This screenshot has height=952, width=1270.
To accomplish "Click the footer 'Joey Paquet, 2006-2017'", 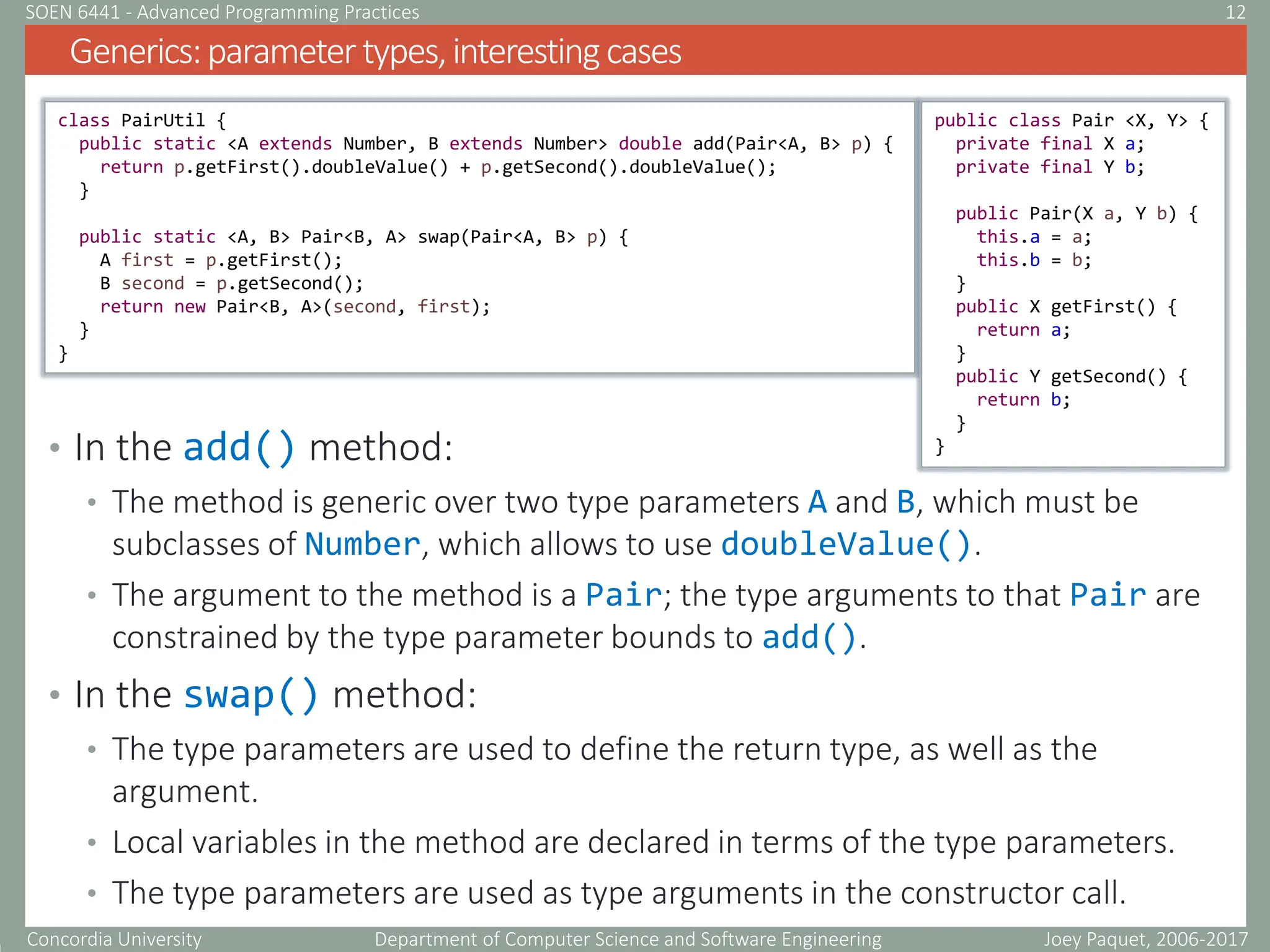I will coord(1145,940).
